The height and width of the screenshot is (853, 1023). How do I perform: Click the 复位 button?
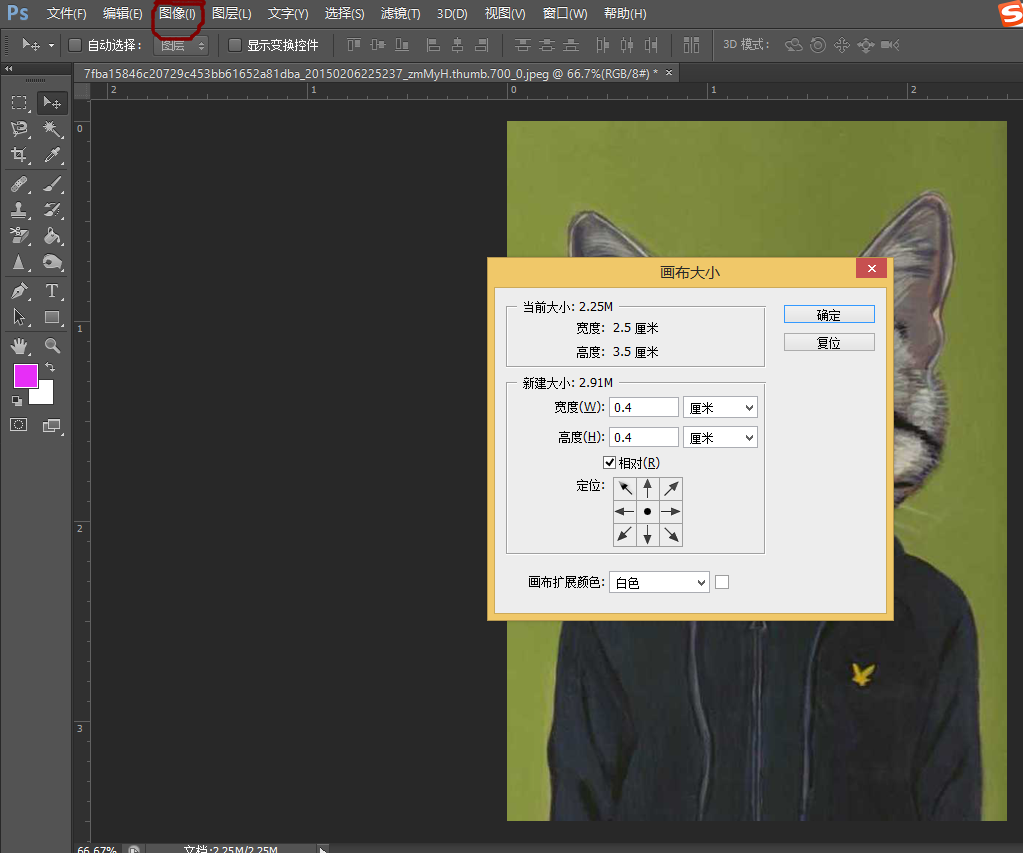click(x=829, y=343)
